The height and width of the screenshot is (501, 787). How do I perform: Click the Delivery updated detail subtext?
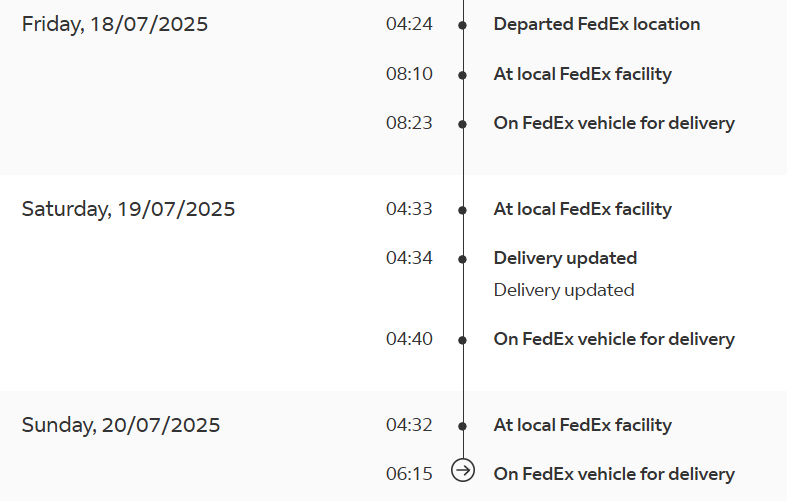(x=564, y=290)
